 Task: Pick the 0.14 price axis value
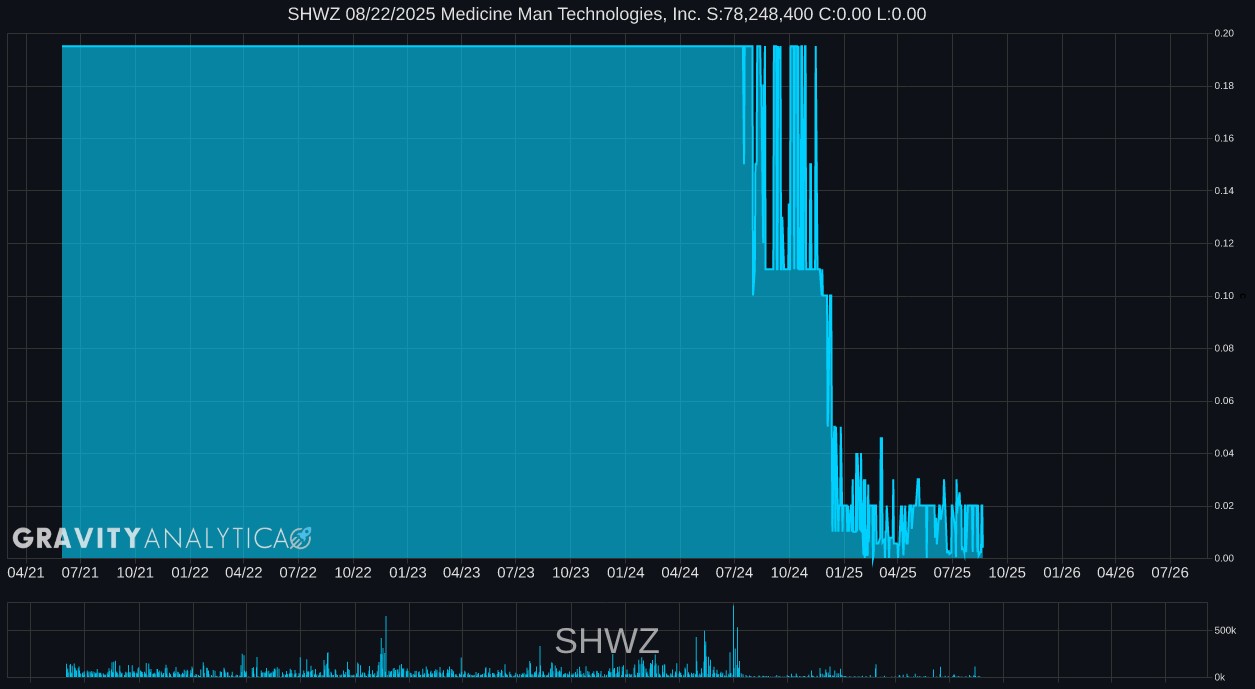1224,191
